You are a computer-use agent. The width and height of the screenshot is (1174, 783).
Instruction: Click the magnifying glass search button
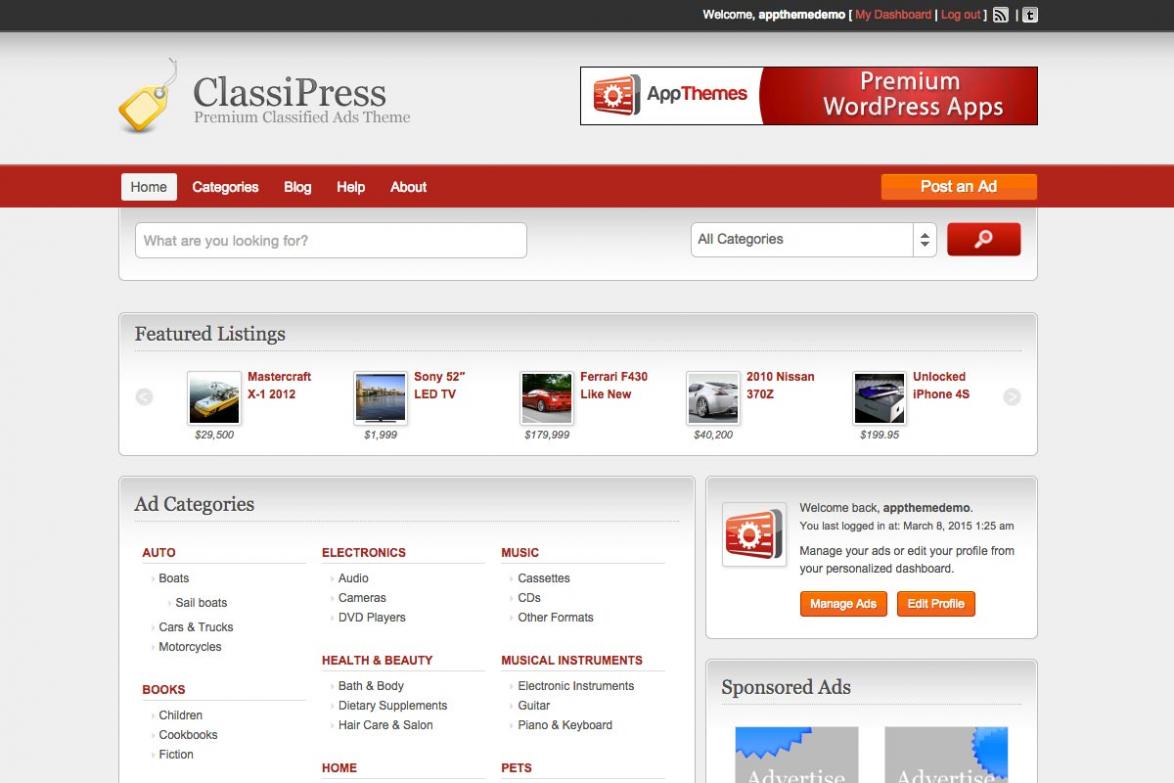[983, 240]
